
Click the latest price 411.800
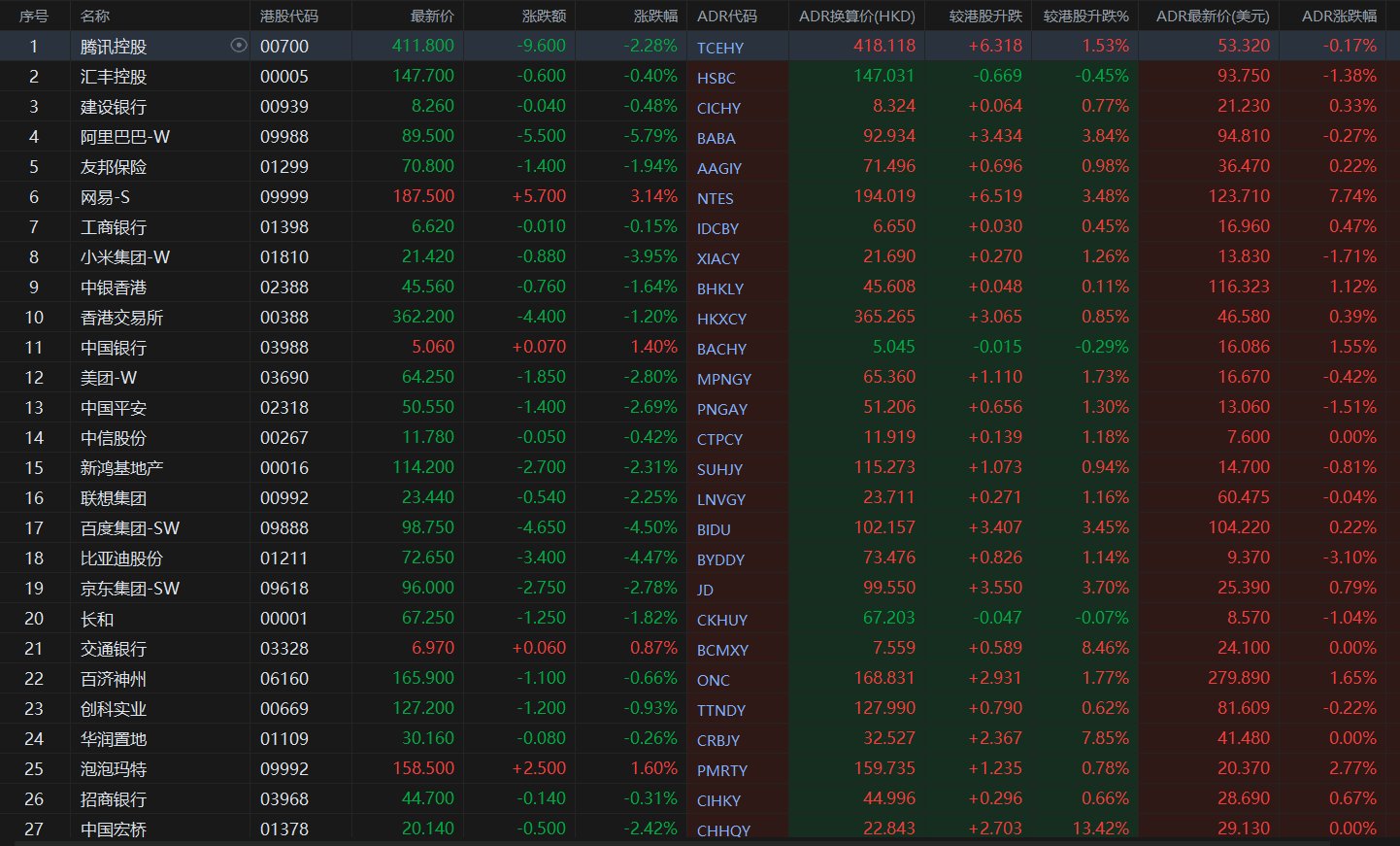coord(423,46)
